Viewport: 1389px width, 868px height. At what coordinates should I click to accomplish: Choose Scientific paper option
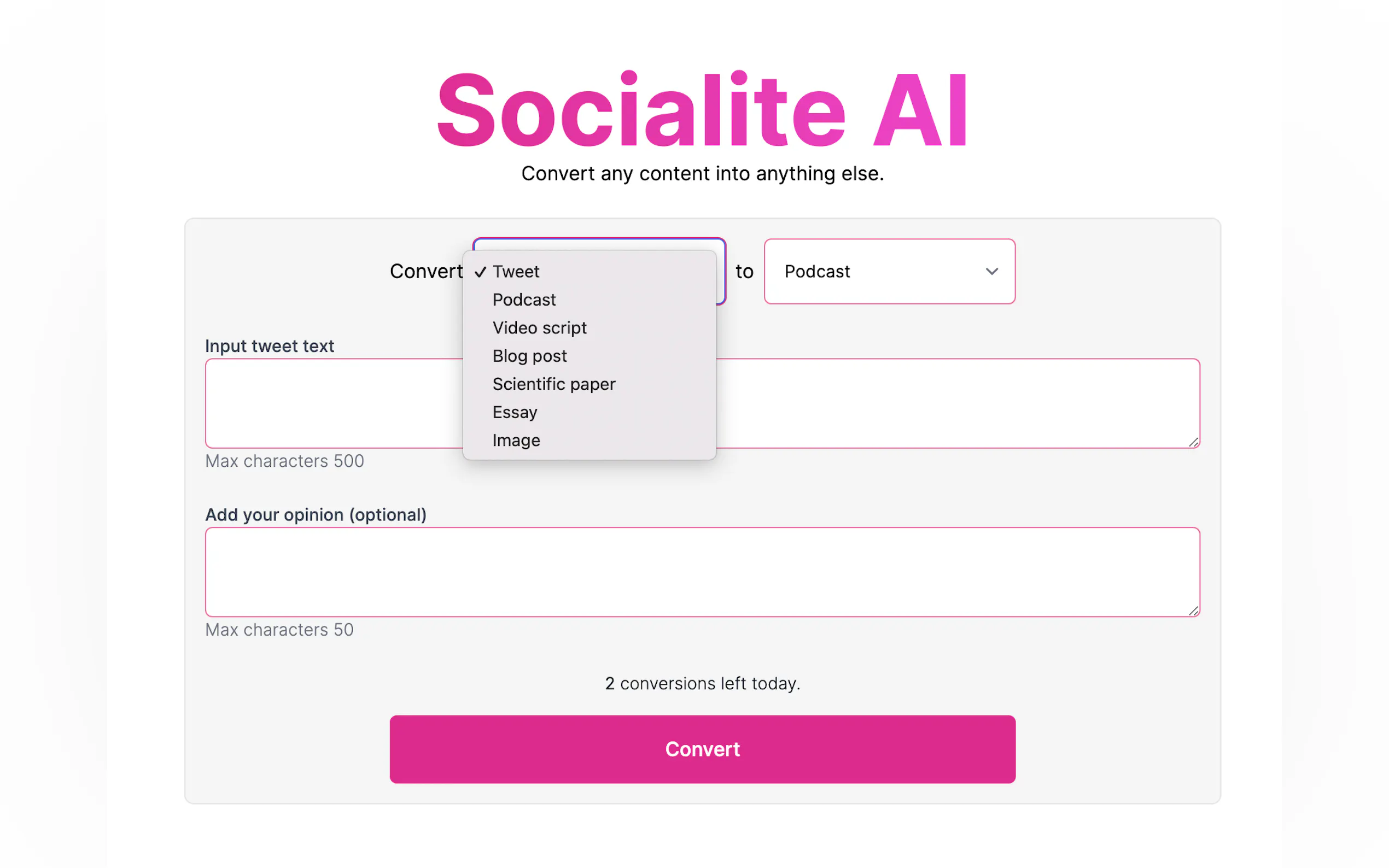click(x=553, y=384)
